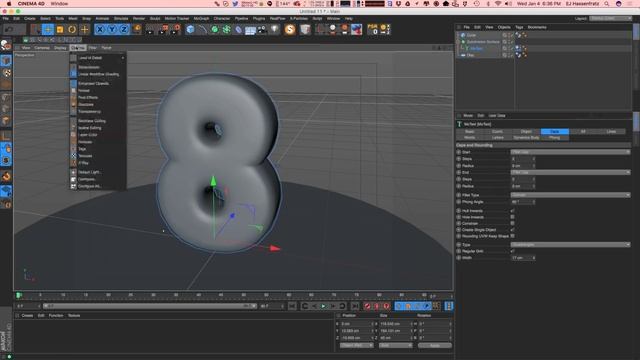Select the Scale tool
640x360 pixels.
click(60, 29)
